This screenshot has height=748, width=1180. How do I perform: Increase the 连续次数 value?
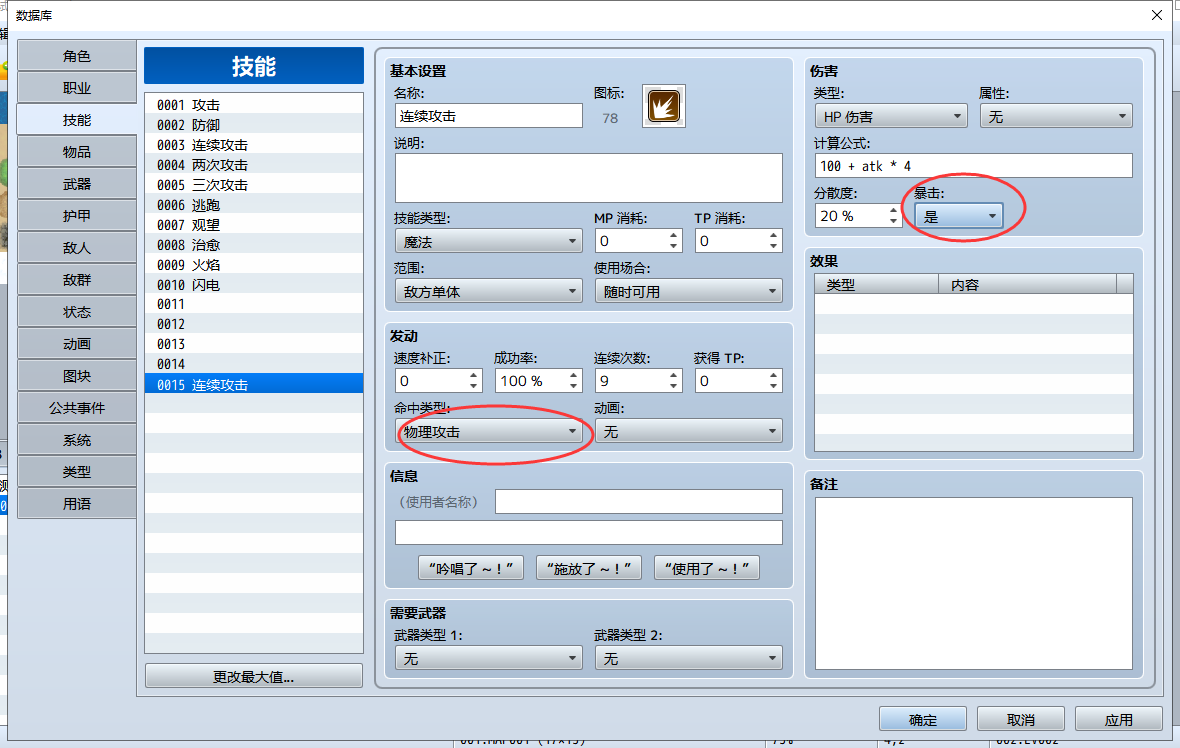coord(674,376)
